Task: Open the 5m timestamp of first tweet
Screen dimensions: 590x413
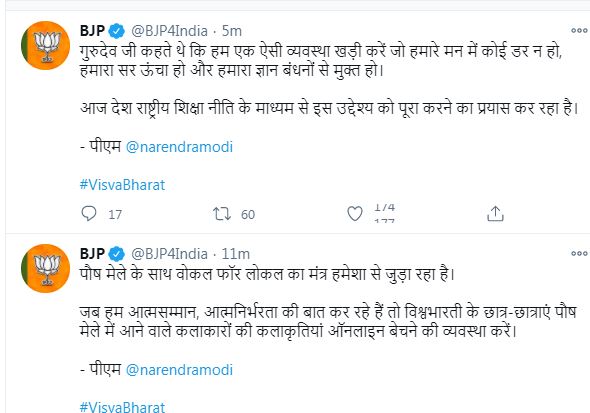Action: 232,31
